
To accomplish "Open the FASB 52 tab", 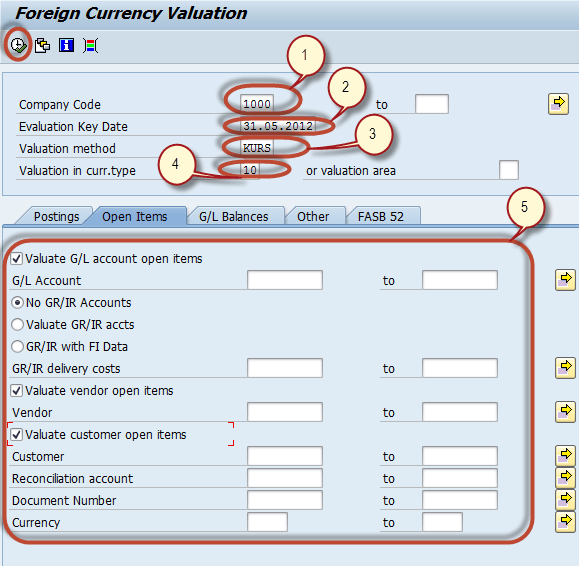I will pyautogui.click(x=380, y=216).
